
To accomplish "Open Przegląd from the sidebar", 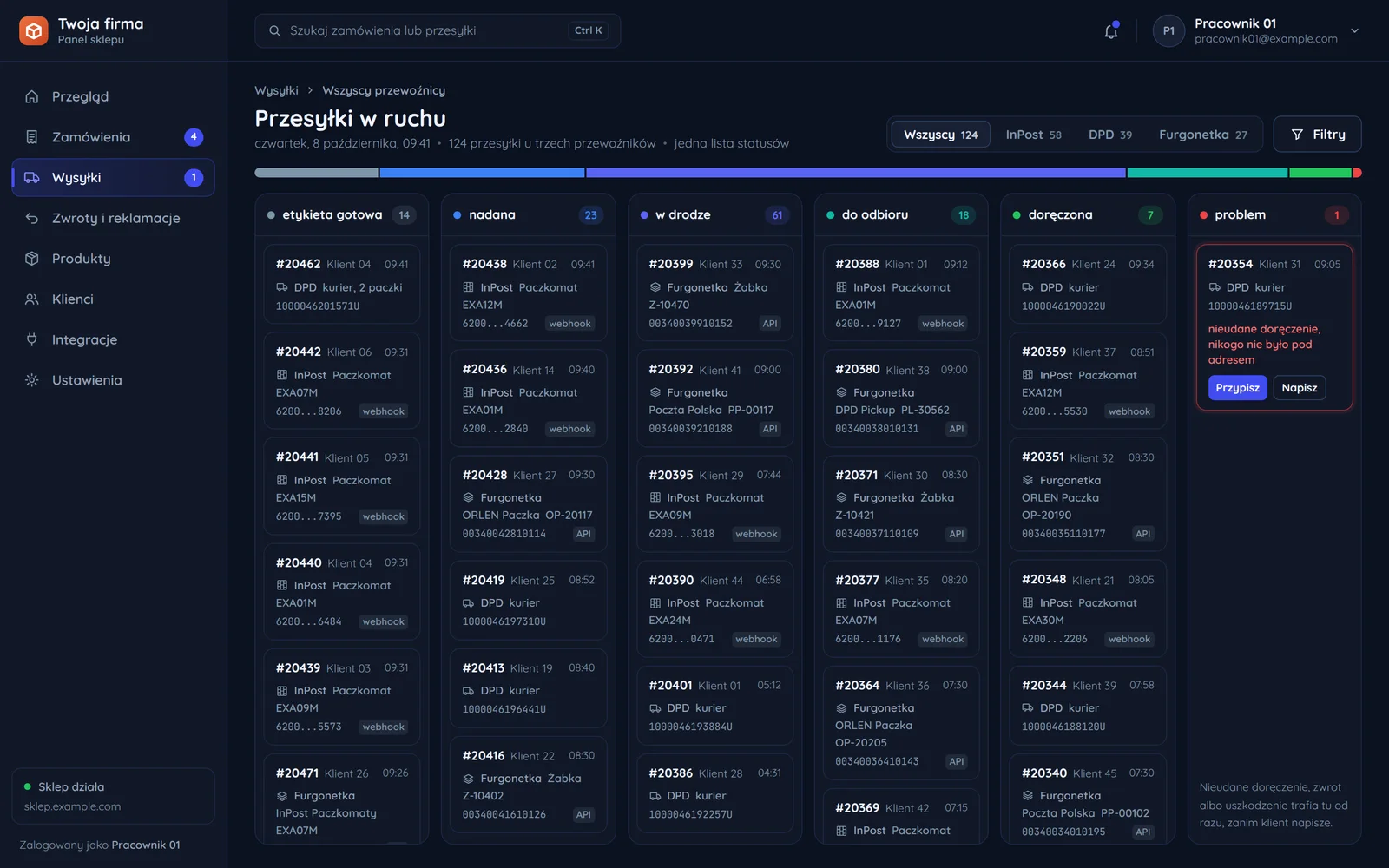I will [113, 96].
